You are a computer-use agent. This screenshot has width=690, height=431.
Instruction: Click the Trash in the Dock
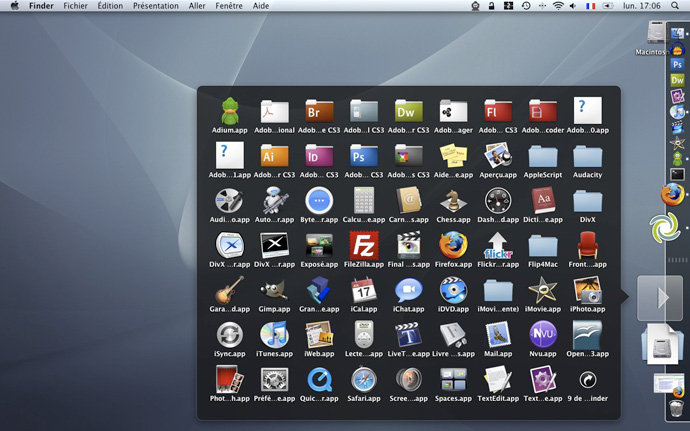coord(676,408)
